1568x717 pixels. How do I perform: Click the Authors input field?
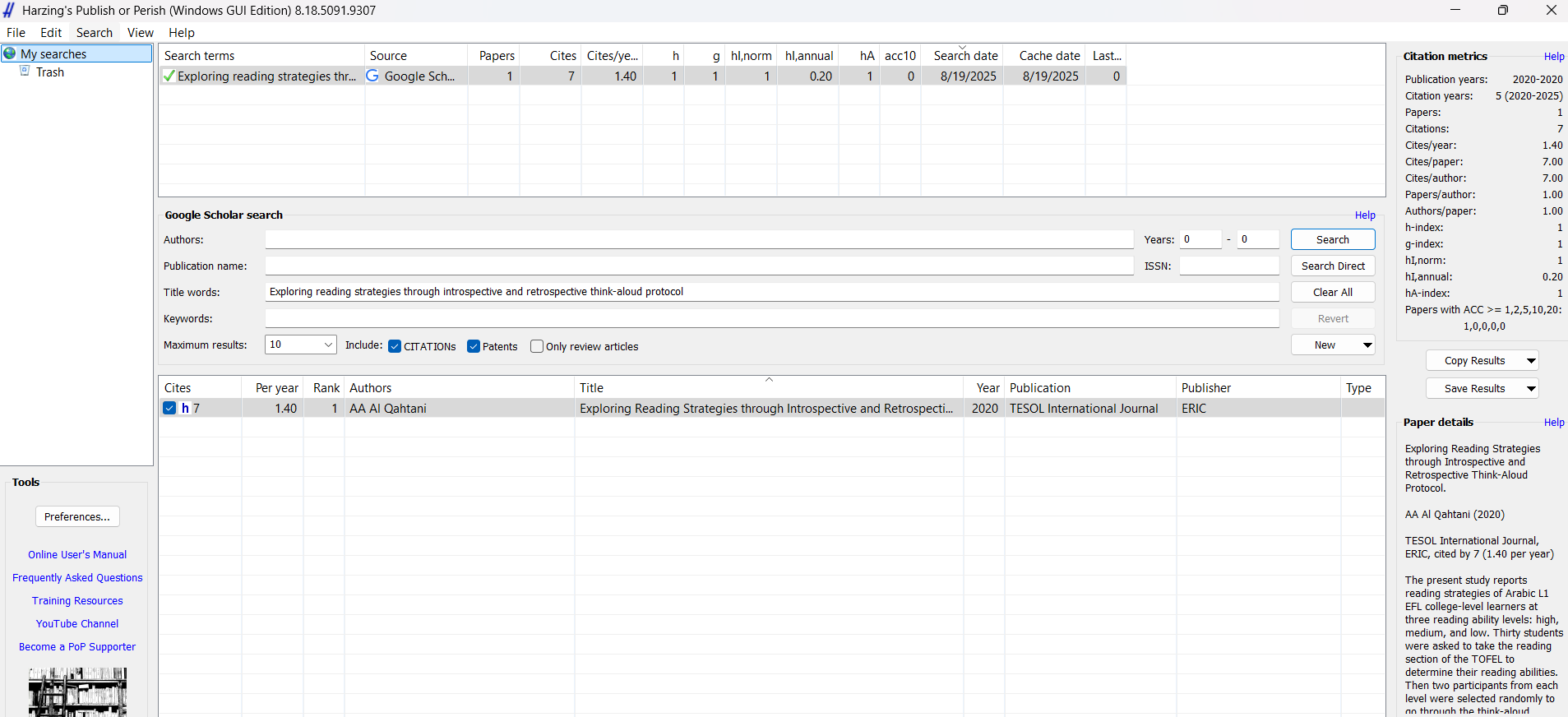[x=699, y=239]
